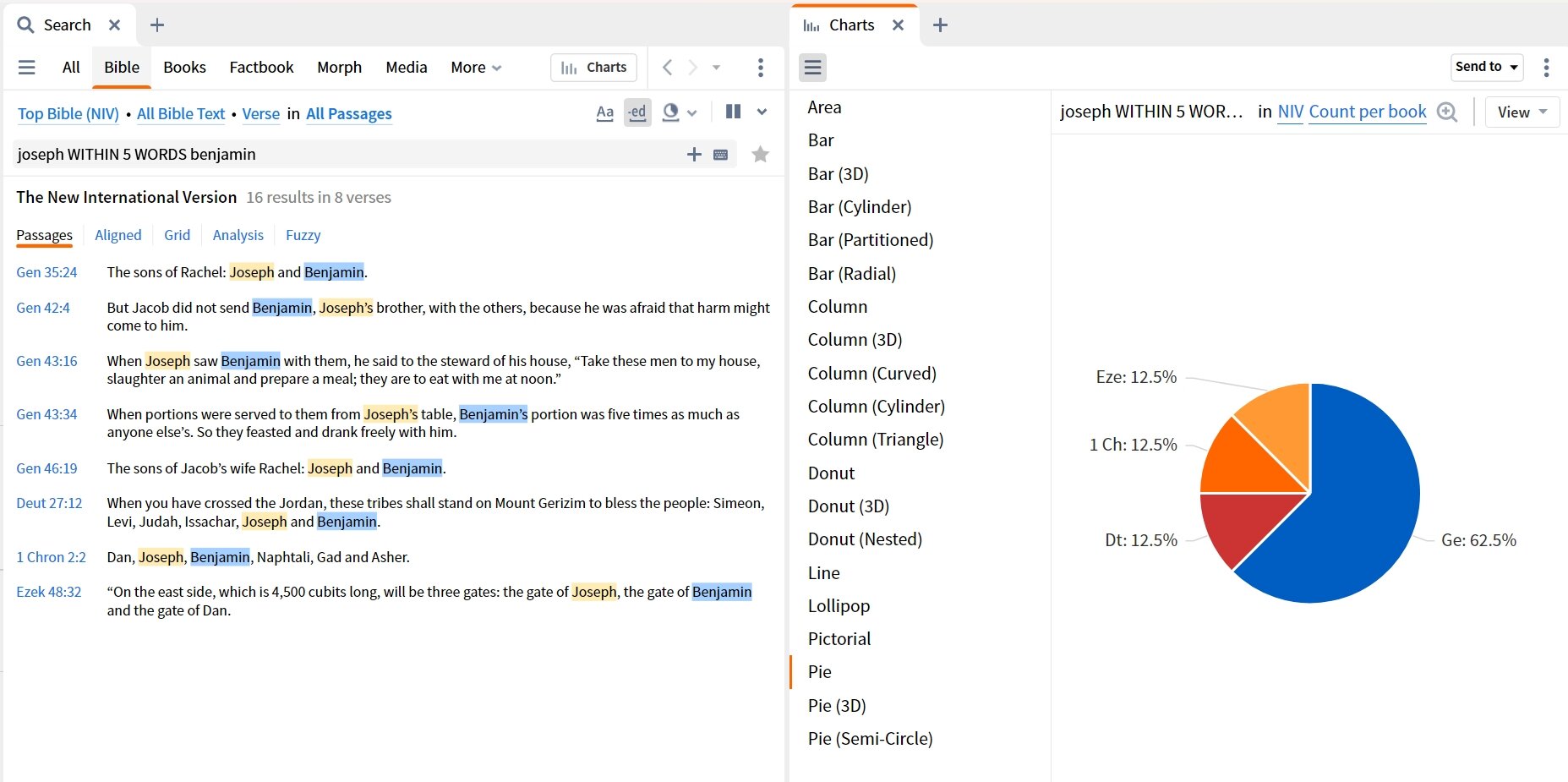This screenshot has height=782, width=1568.
Task: Select the Pictorial chart type
Action: tap(839, 639)
